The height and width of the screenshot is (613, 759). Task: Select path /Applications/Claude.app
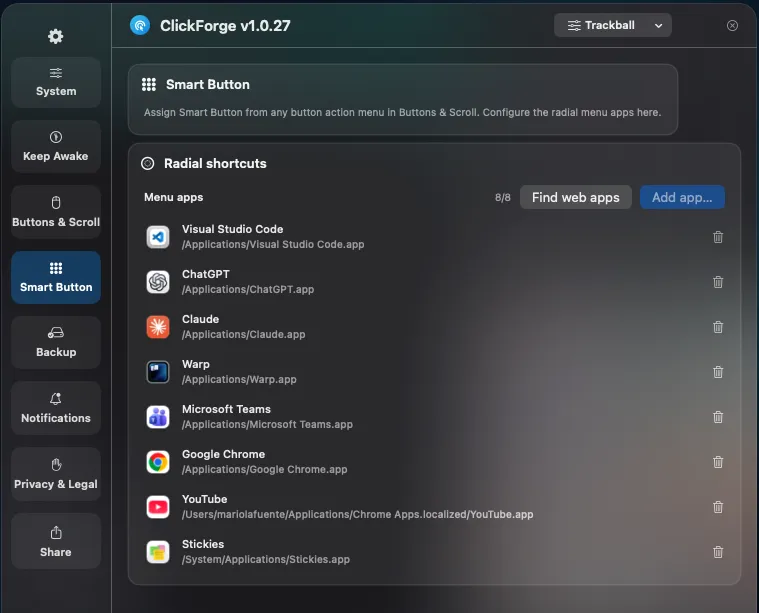tap(243, 335)
